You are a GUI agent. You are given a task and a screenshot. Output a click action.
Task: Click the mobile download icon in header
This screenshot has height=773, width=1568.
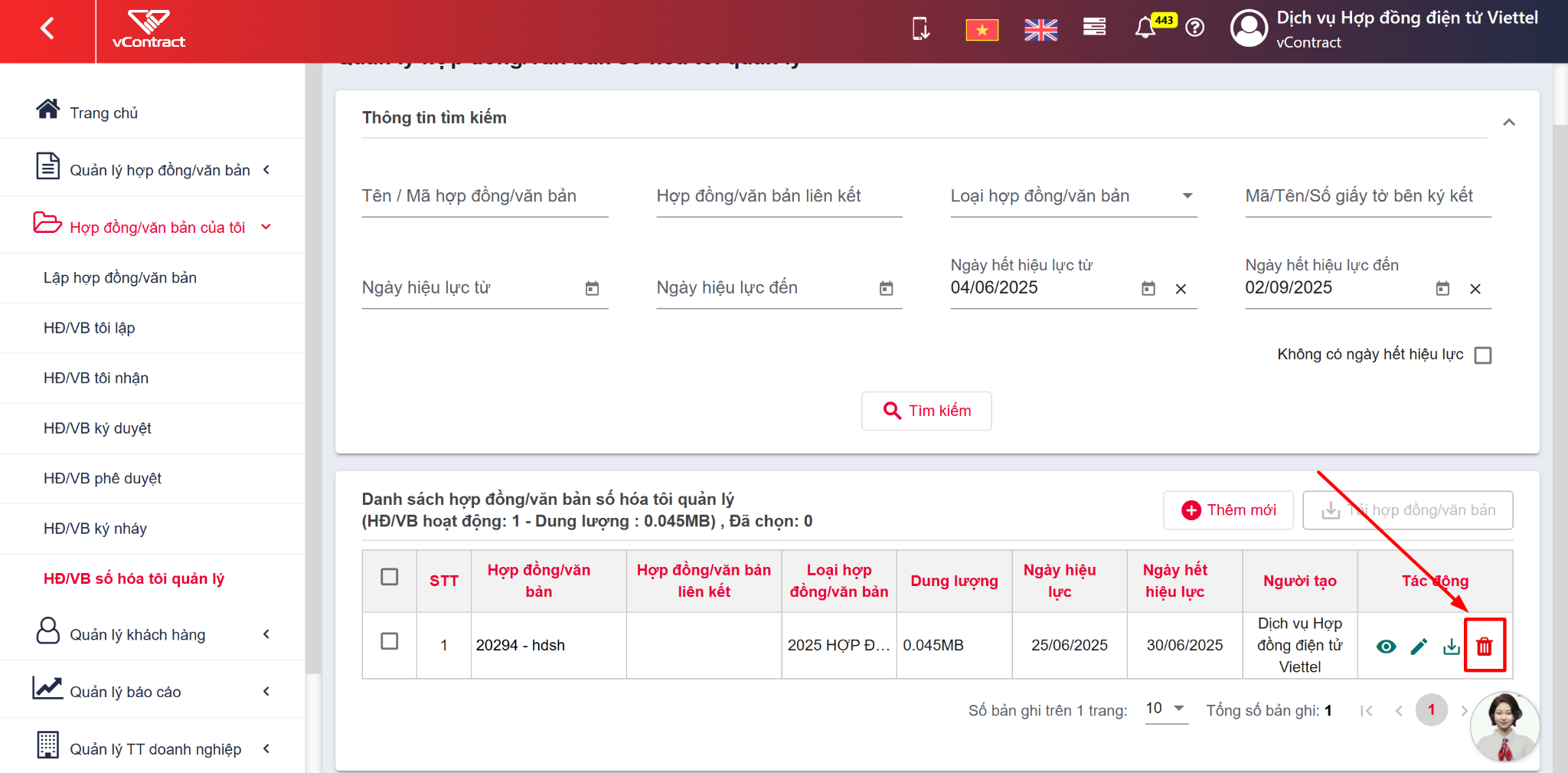coord(921,28)
